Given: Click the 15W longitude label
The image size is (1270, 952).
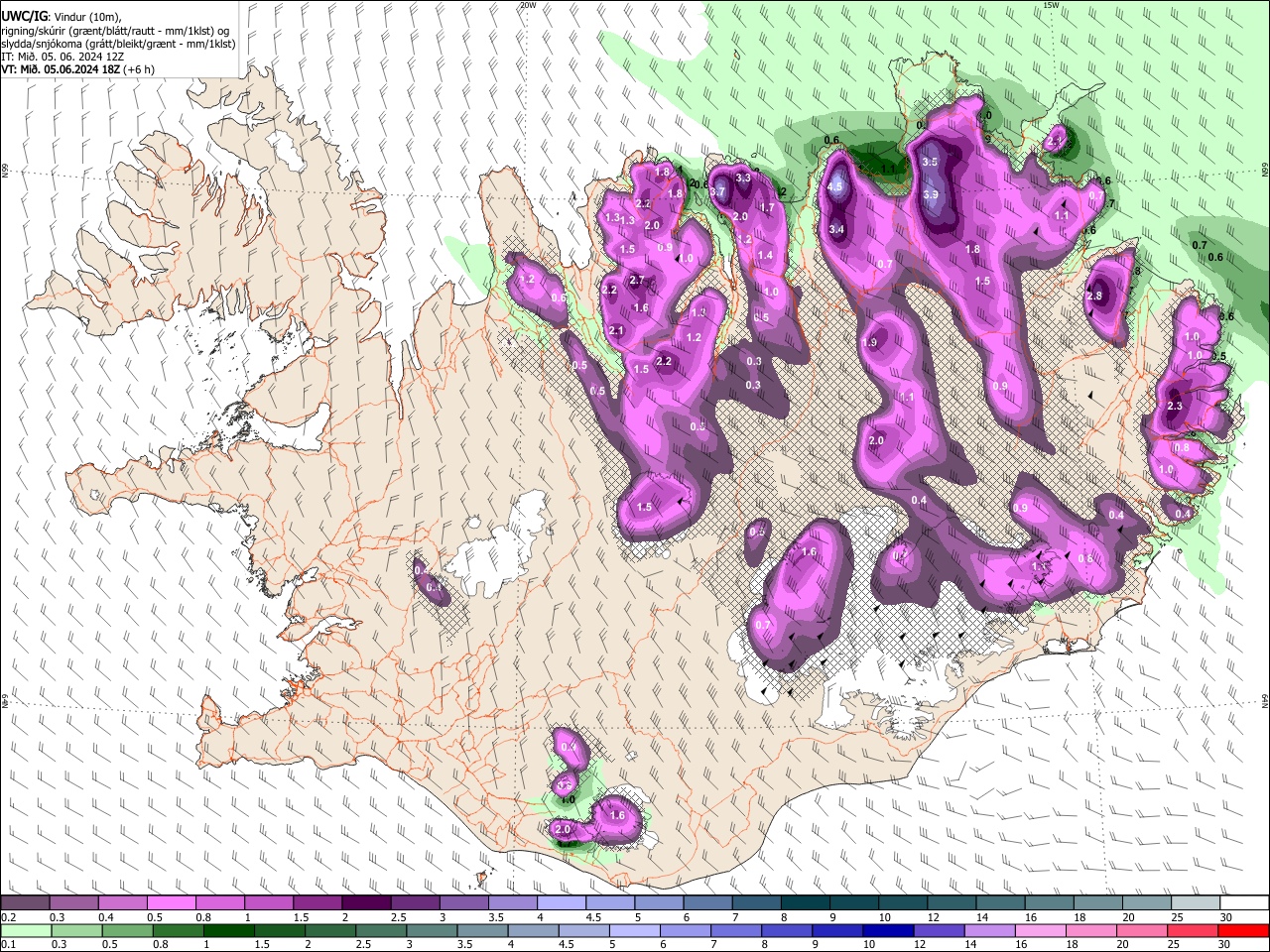Looking at the screenshot, I should click(x=1052, y=5).
